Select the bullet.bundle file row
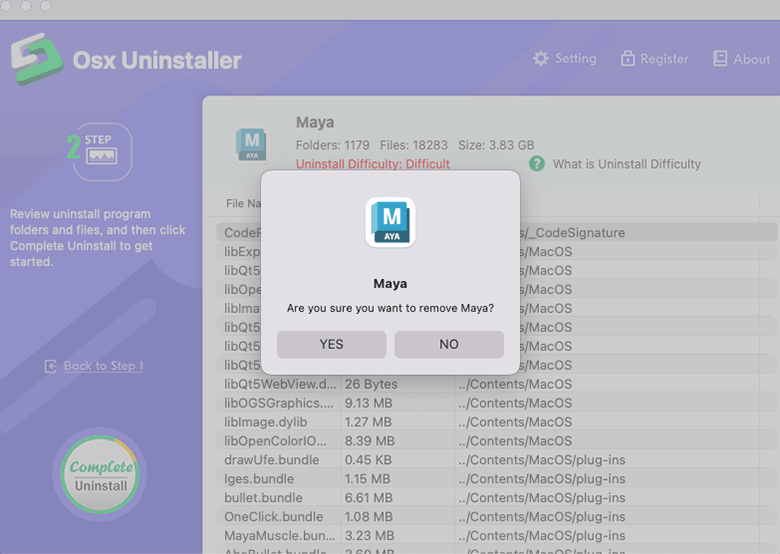Screen dimensions: 780x554 [x=496, y=497]
